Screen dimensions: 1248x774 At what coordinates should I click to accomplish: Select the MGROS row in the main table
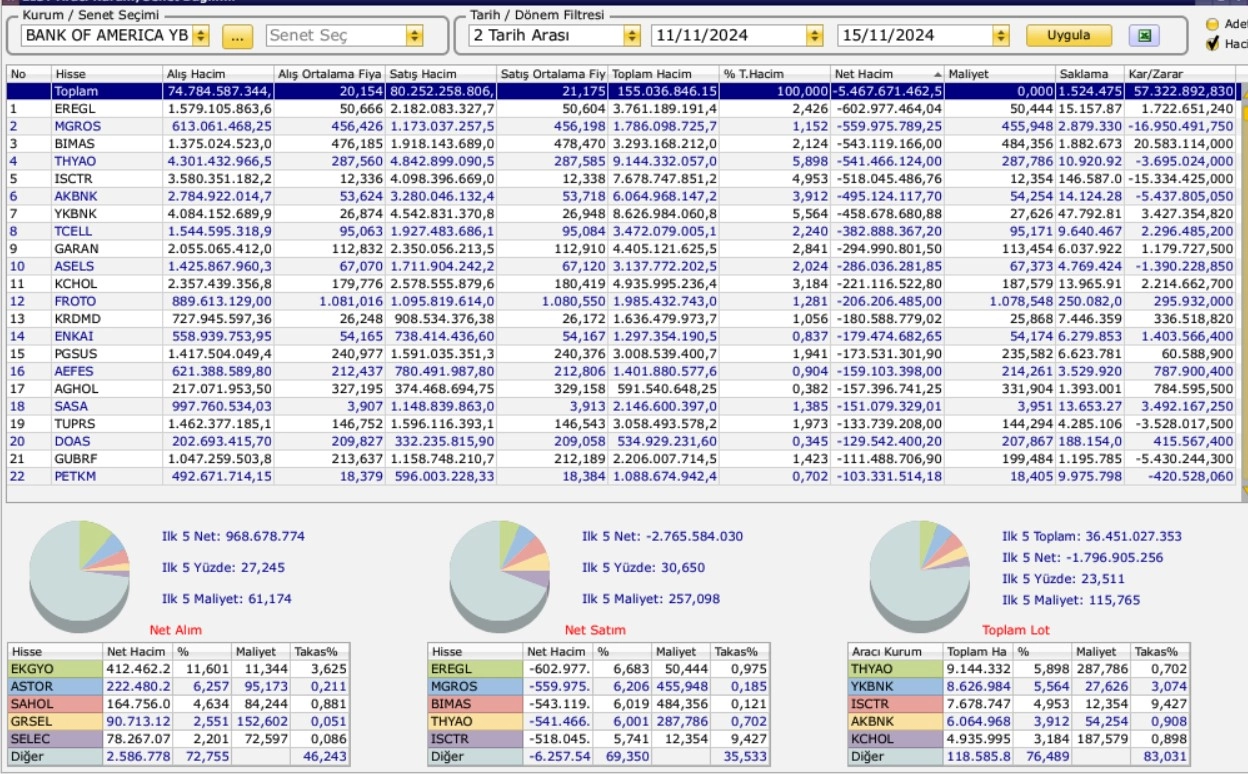[x=622, y=126]
